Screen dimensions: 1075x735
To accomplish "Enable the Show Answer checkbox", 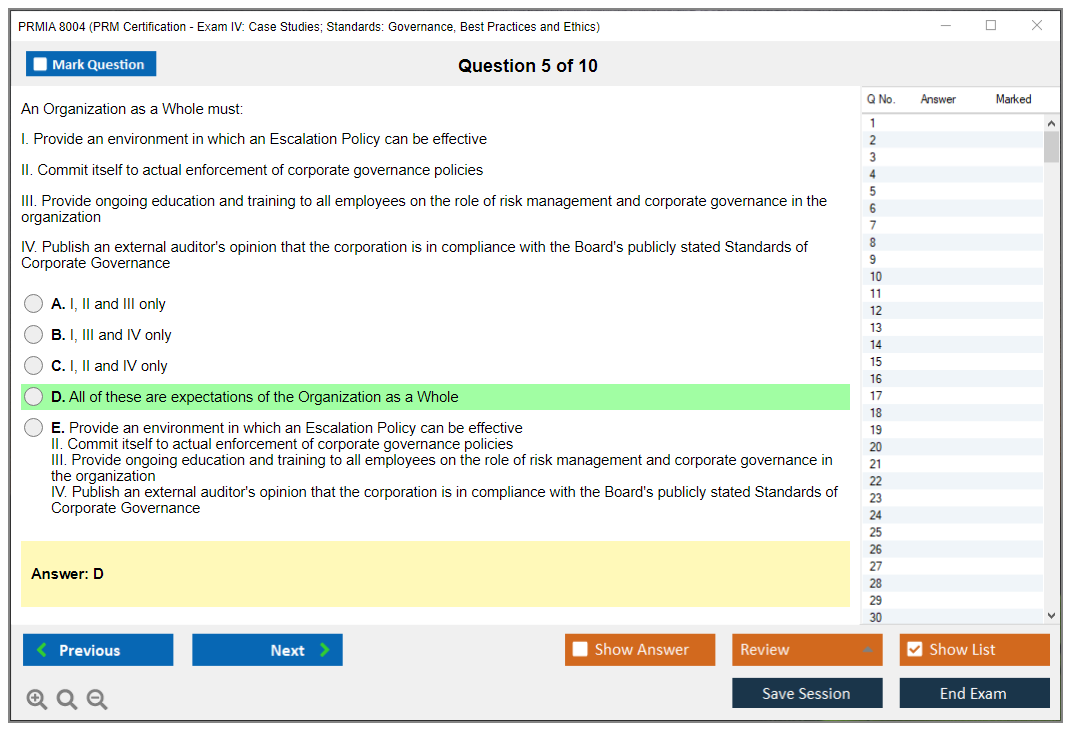I will (580, 650).
